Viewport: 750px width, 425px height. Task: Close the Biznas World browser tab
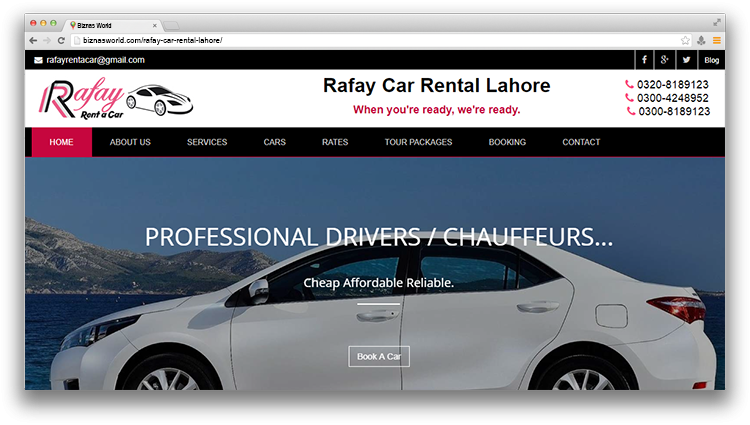(x=154, y=25)
